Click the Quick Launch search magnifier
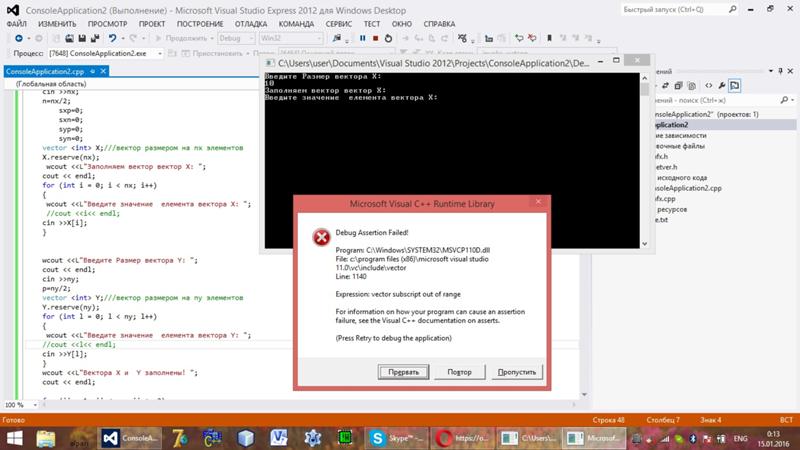This screenshot has width=800, height=450. tap(733, 9)
